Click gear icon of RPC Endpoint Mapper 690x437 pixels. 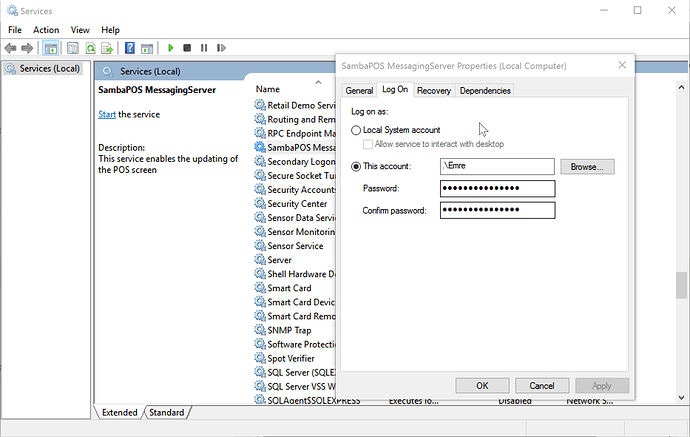260,133
